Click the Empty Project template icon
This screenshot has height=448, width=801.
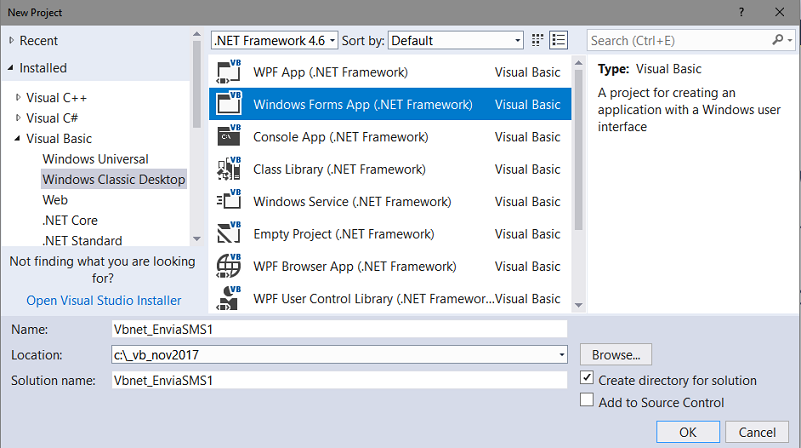pyautogui.click(x=229, y=233)
